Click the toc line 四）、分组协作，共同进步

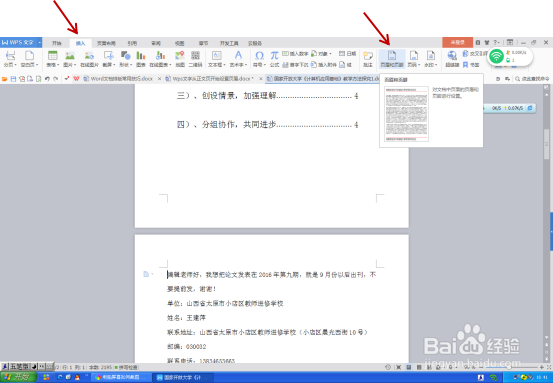coord(267,125)
